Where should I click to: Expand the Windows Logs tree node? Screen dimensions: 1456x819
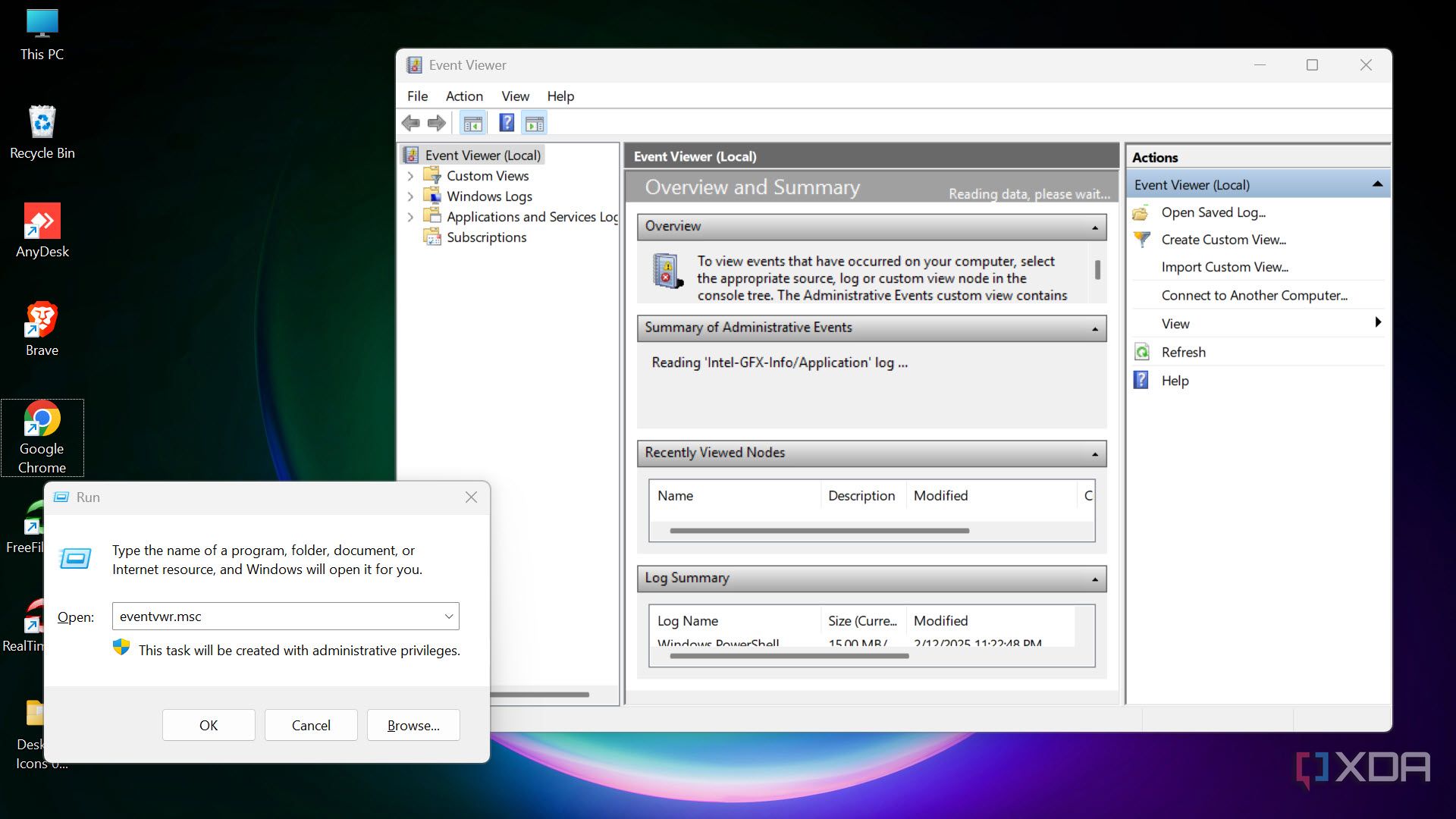pos(410,196)
